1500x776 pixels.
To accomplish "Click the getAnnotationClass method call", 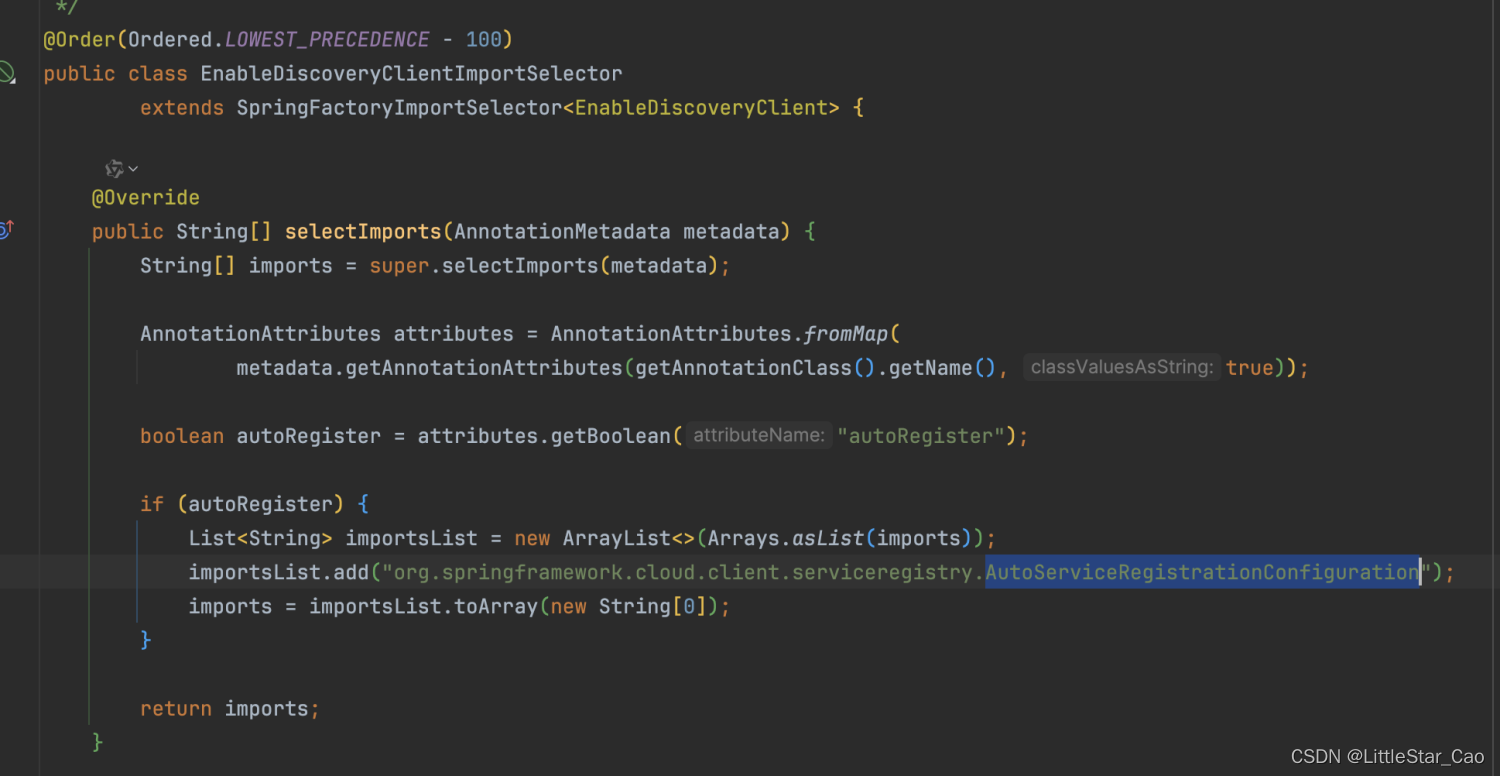I will 743,368.
